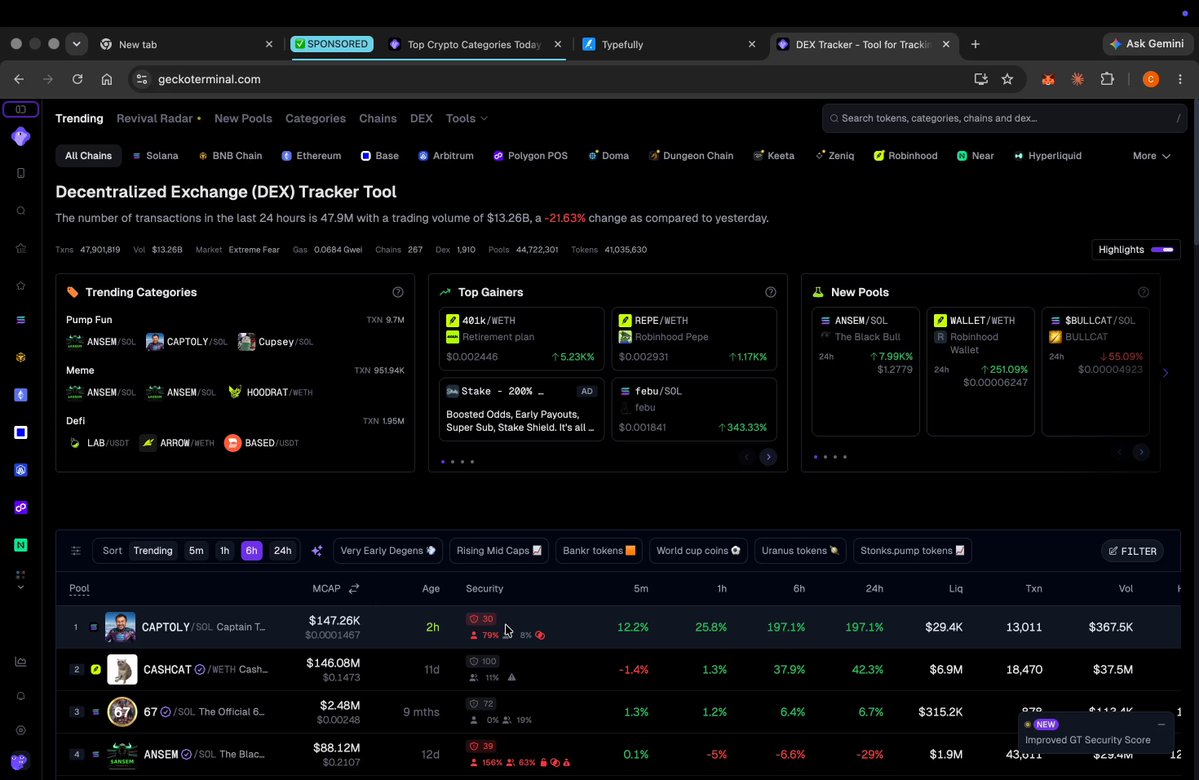Open the Polygon icon in the sidebar
Screen dimensions: 1199x780
(21, 508)
